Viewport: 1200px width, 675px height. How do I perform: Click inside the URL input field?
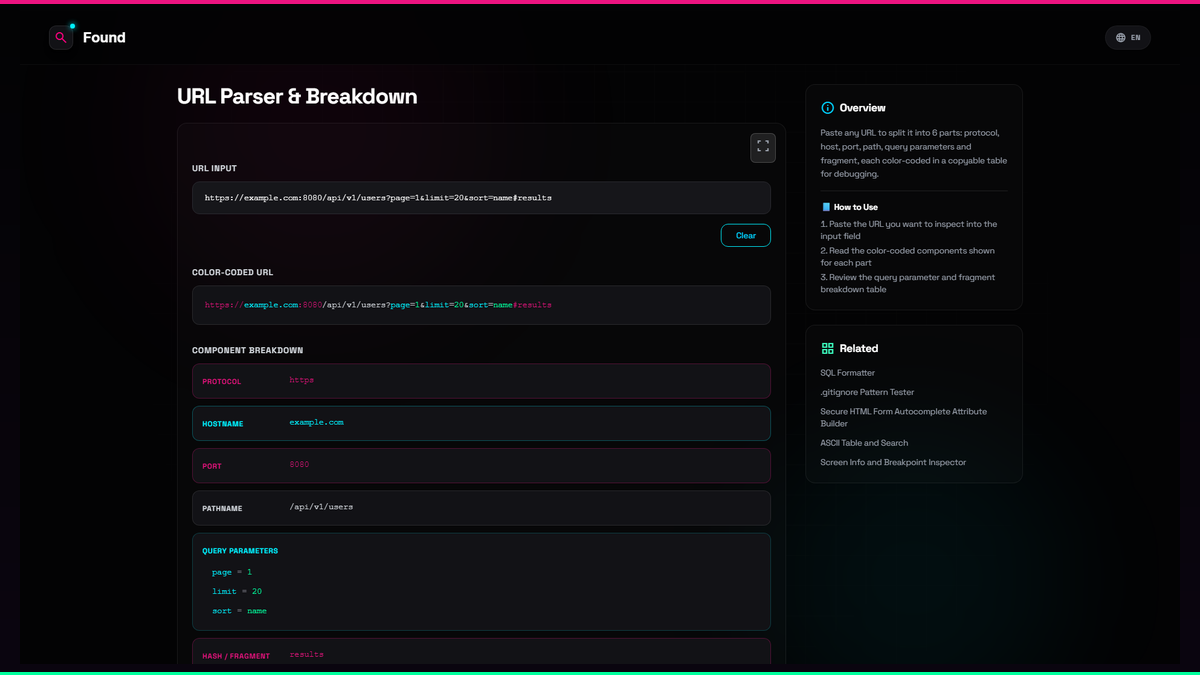click(481, 198)
